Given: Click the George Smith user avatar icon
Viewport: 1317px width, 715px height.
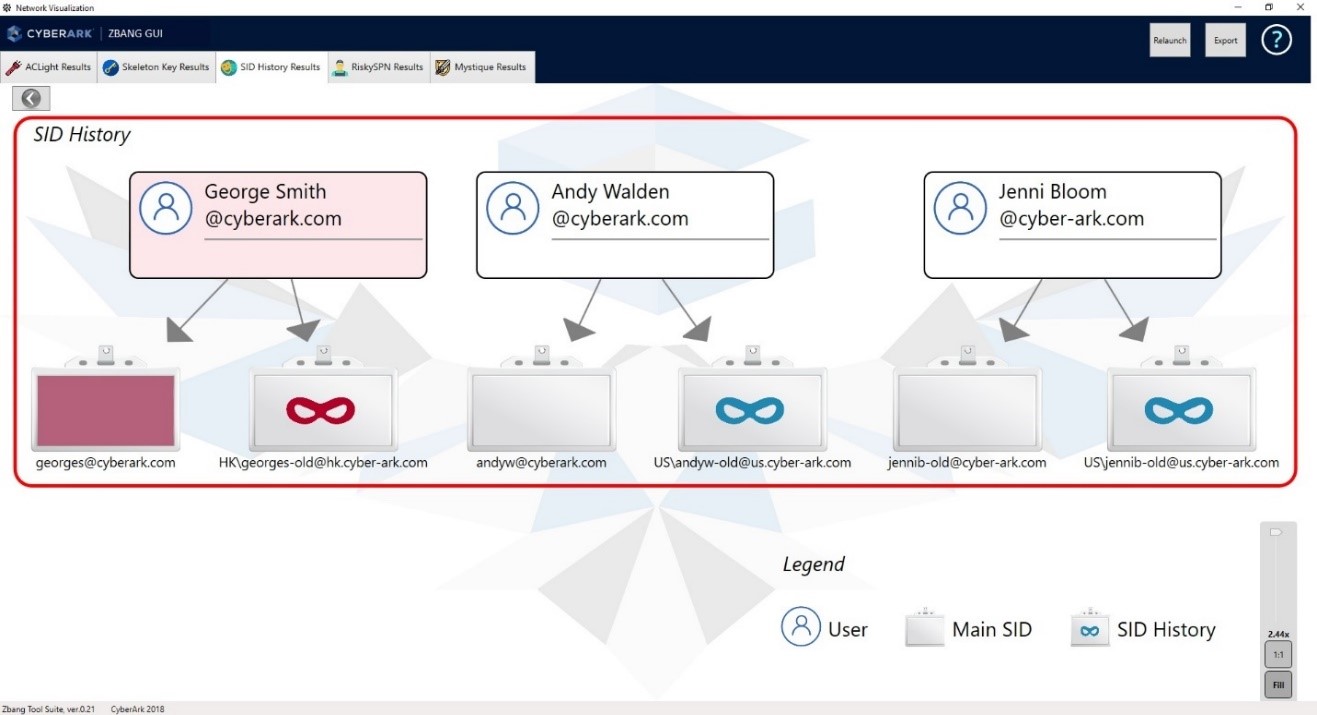Looking at the screenshot, I should [166, 207].
